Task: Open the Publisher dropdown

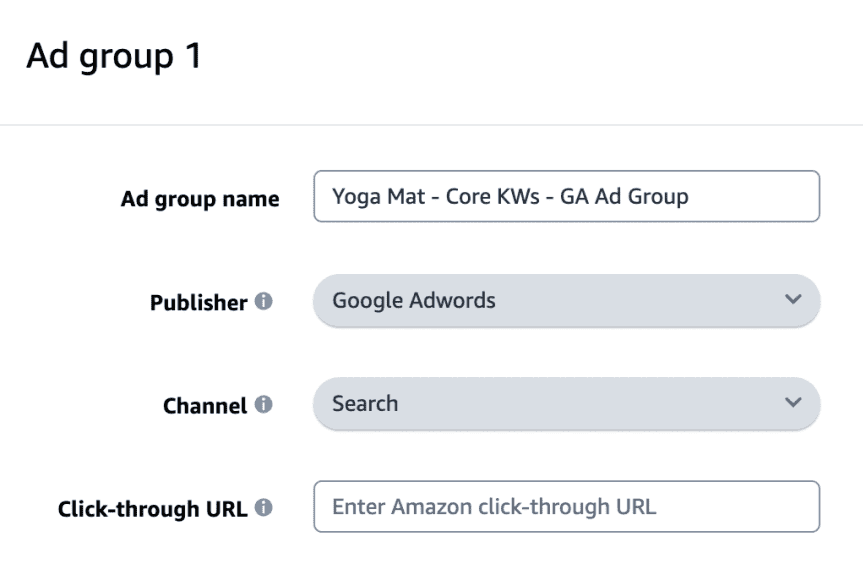Action: pyautogui.click(x=566, y=300)
